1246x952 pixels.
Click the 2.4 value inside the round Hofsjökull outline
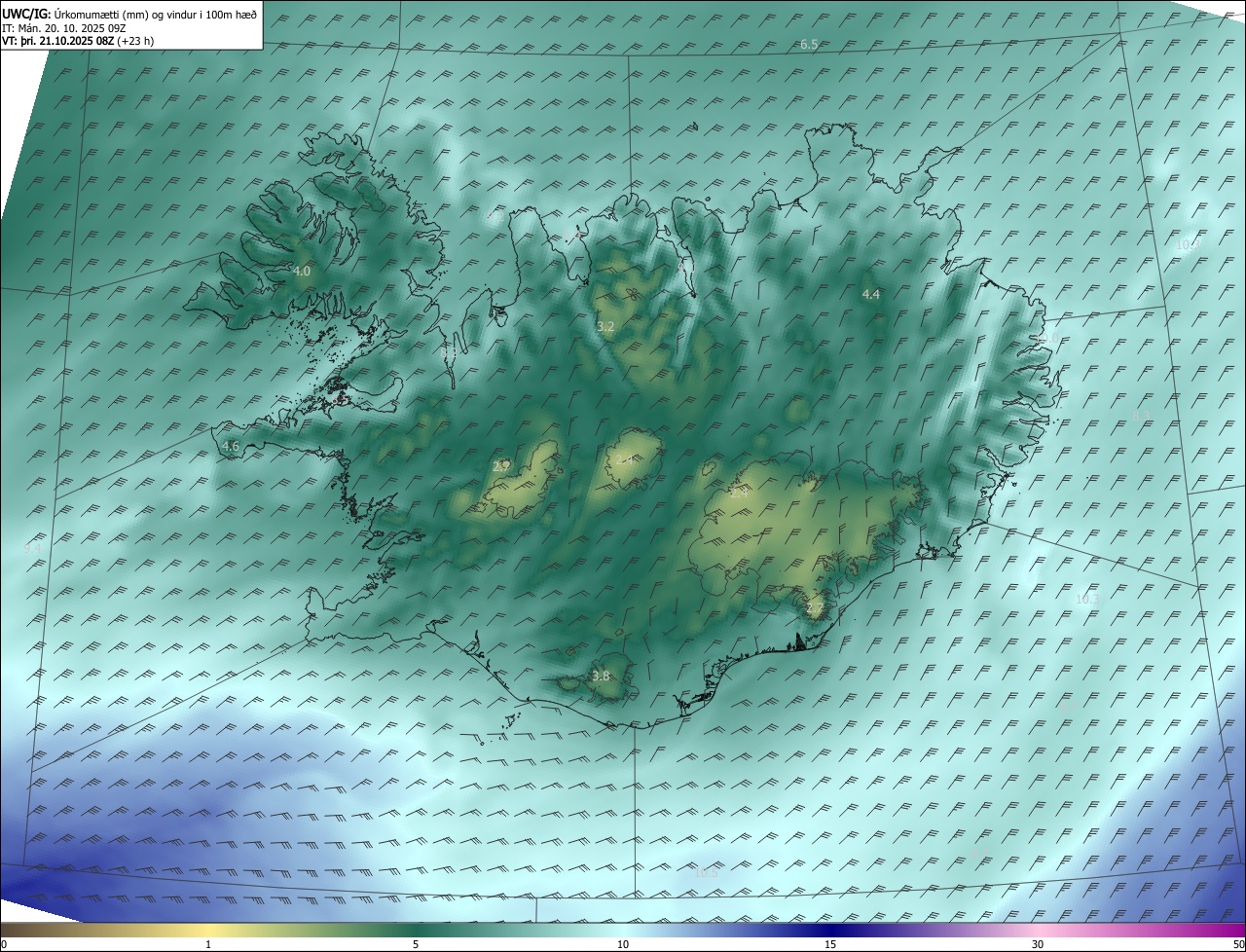point(626,458)
